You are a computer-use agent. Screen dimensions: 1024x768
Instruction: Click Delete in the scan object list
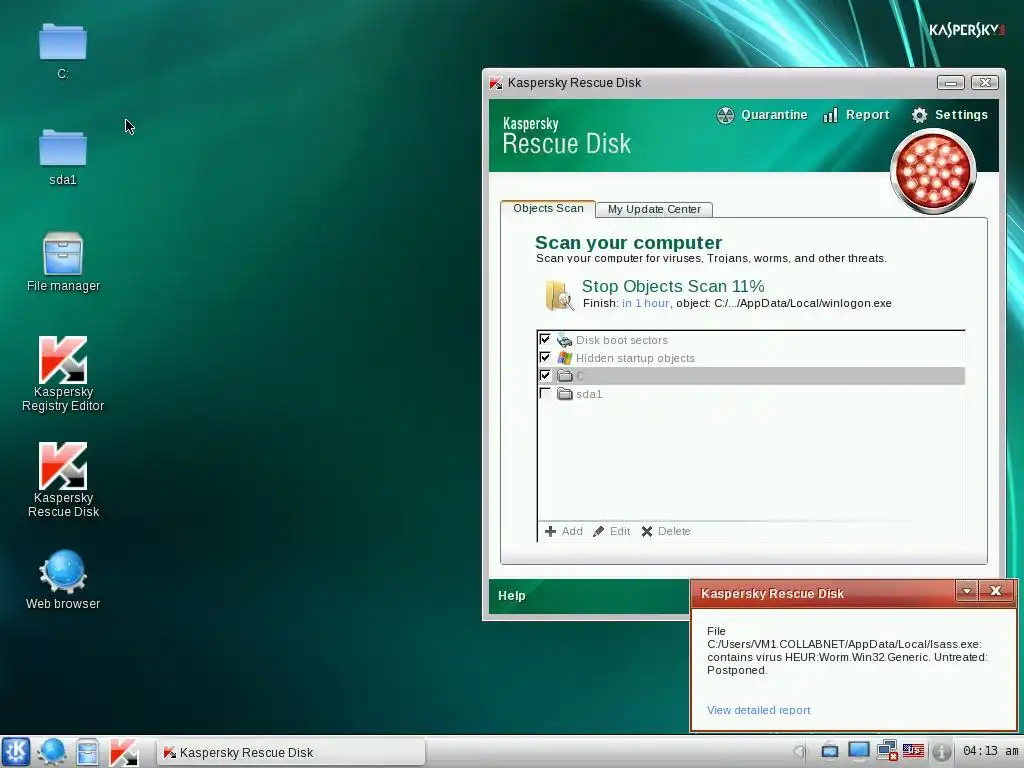pos(665,531)
